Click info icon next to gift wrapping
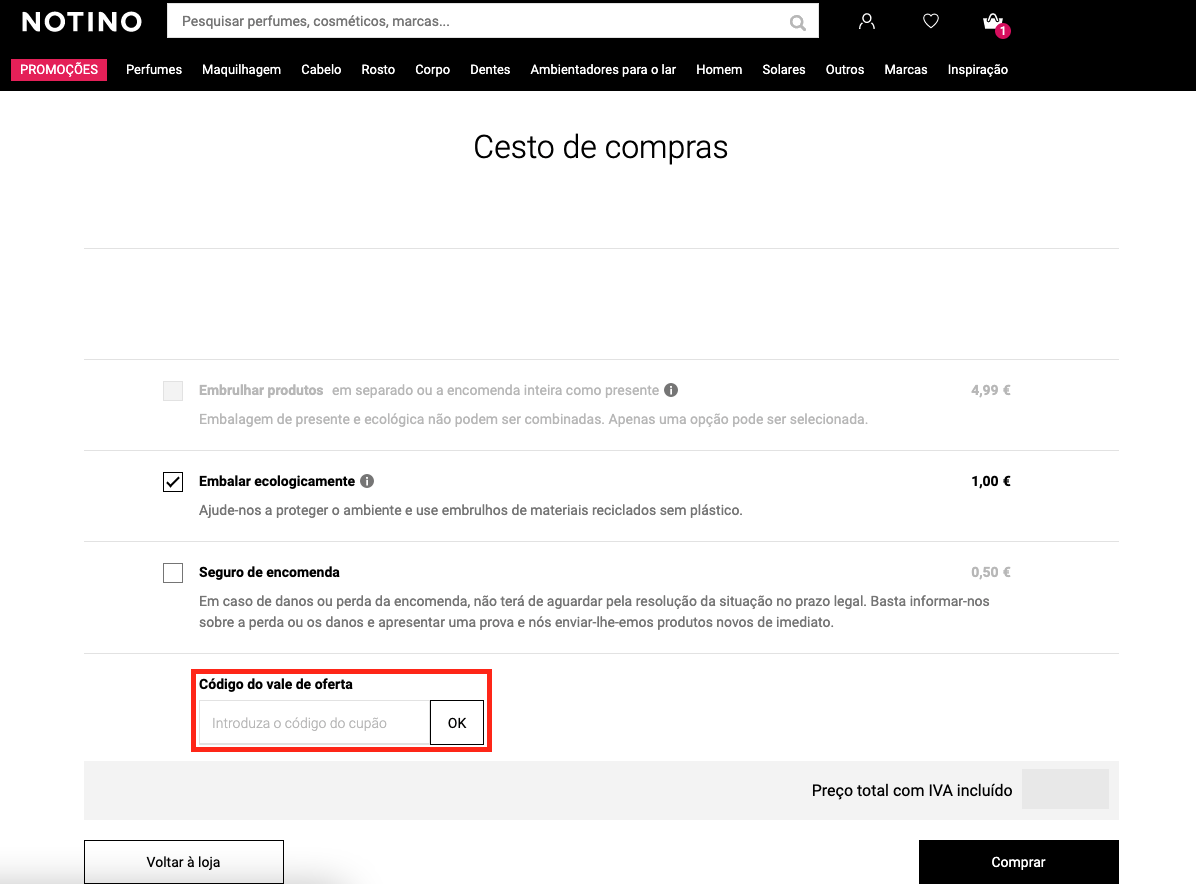The height and width of the screenshot is (884, 1196). (x=671, y=390)
